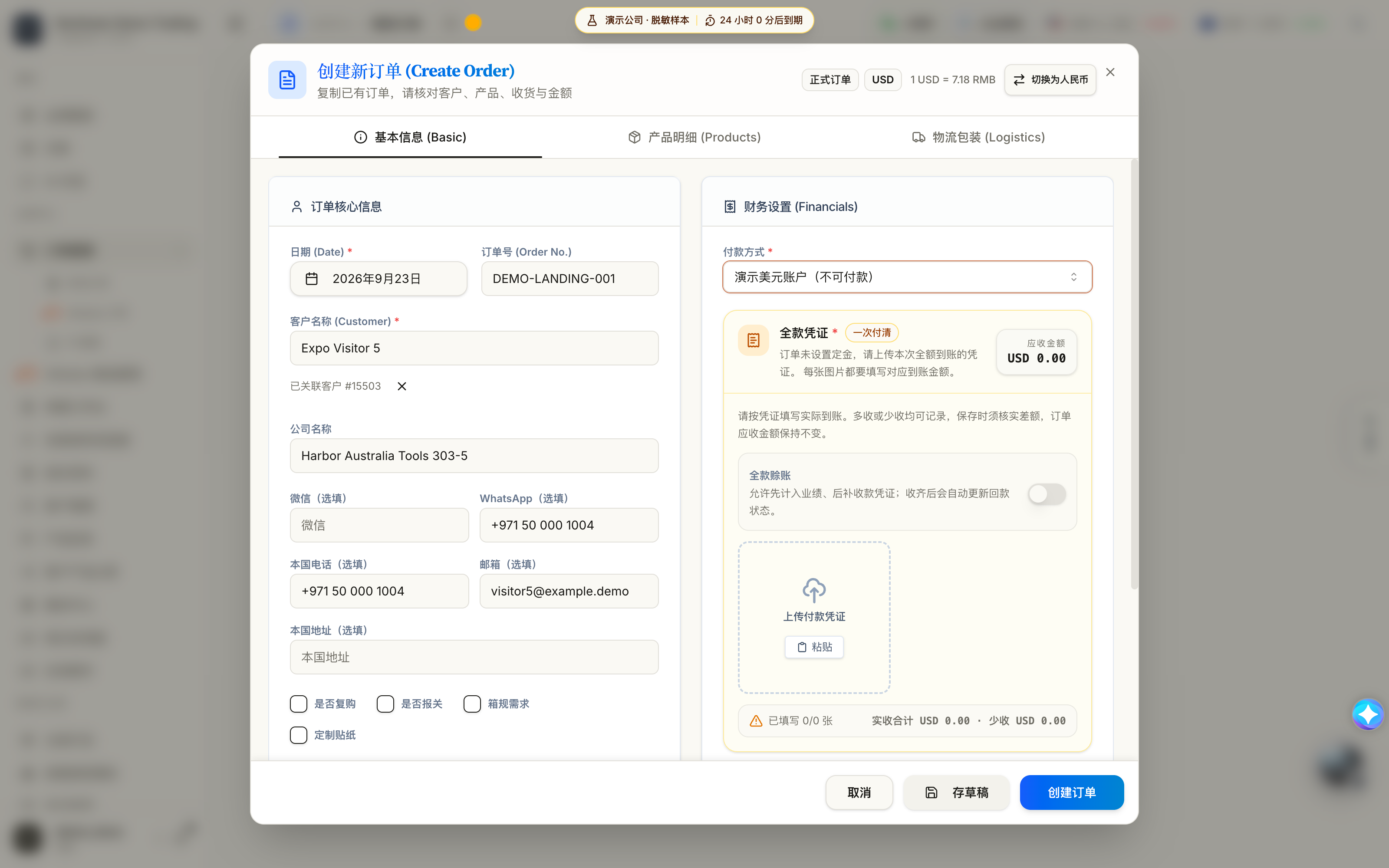
Task: Click the person icon next to 订单核心信息
Action: click(297, 207)
